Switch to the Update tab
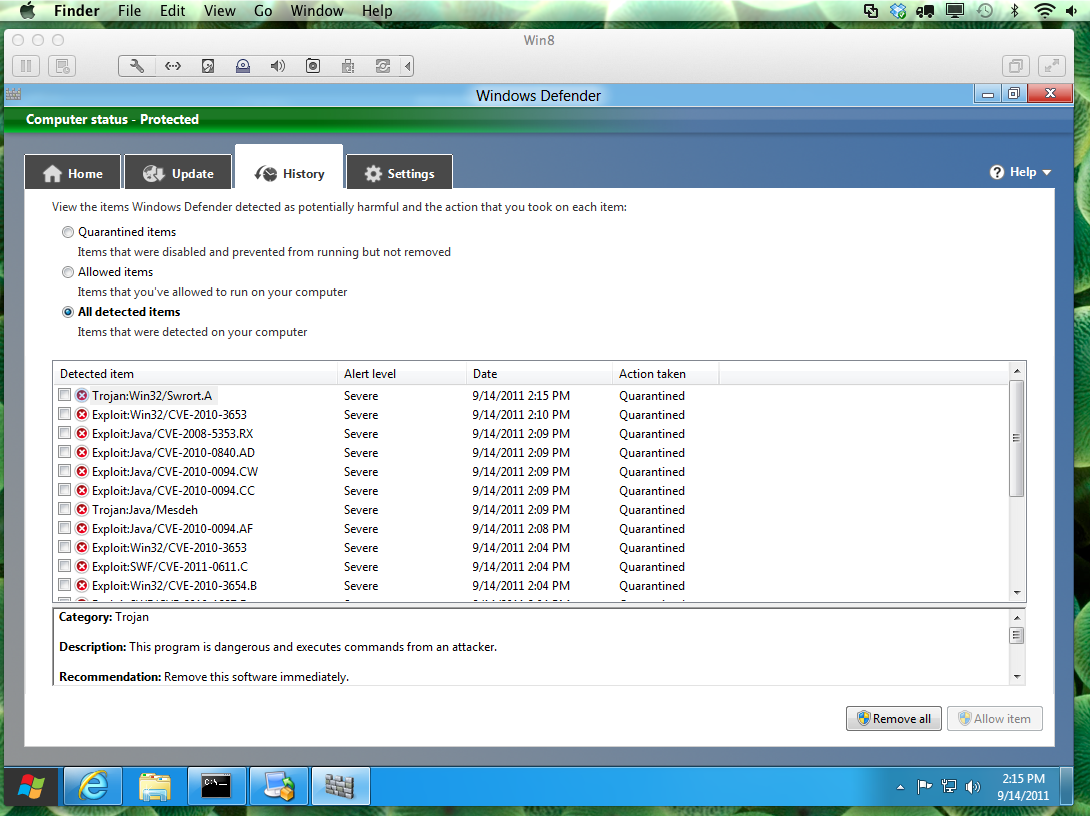The height and width of the screenshot is (816, 1090). tap(178, 172)
